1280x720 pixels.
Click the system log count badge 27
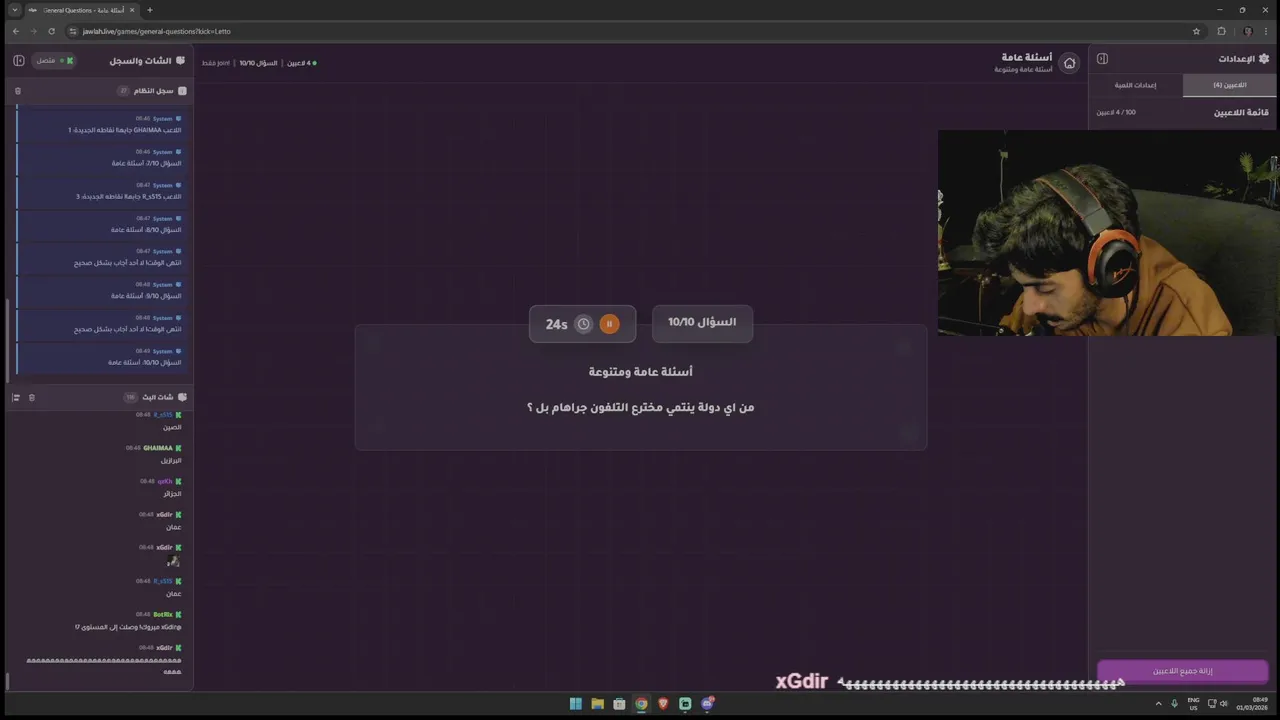coord(124,91)
